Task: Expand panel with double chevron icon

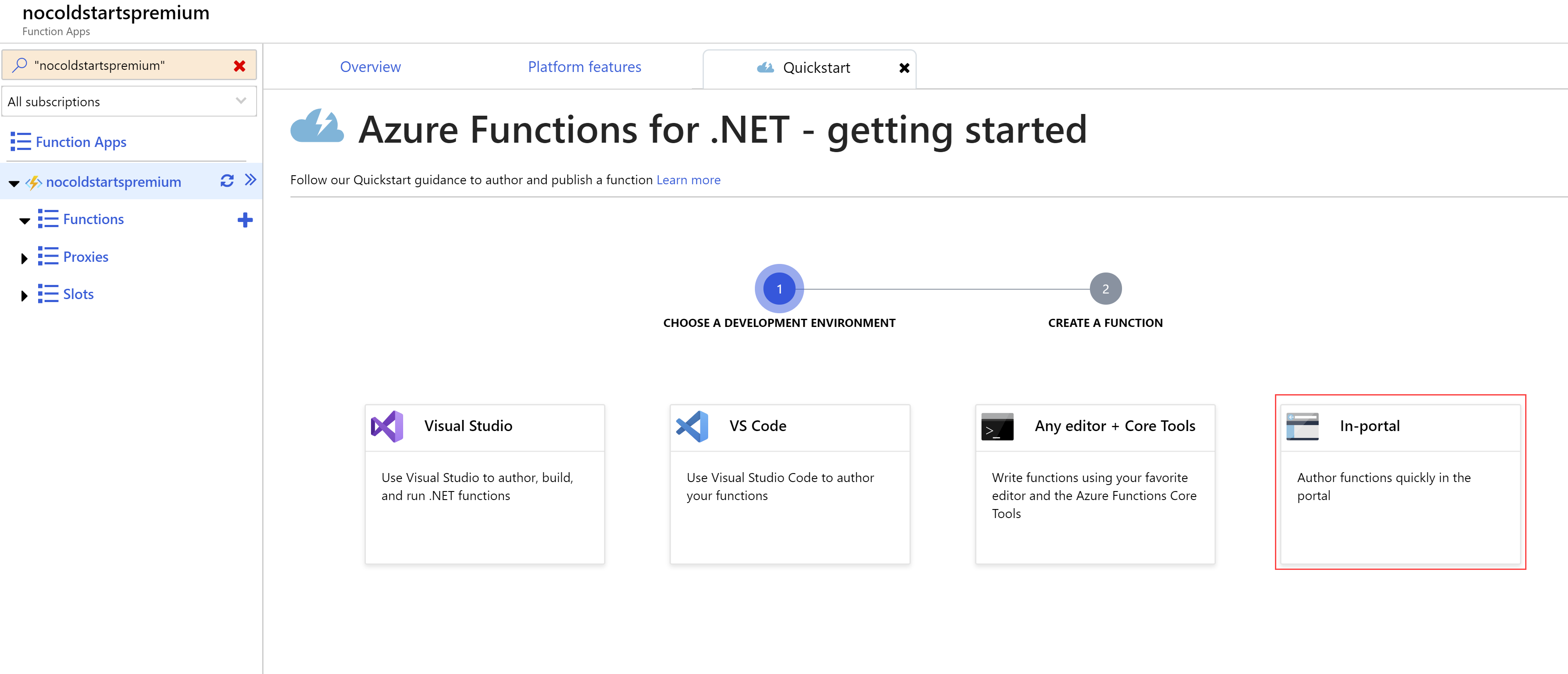Action: coord(250,180)
